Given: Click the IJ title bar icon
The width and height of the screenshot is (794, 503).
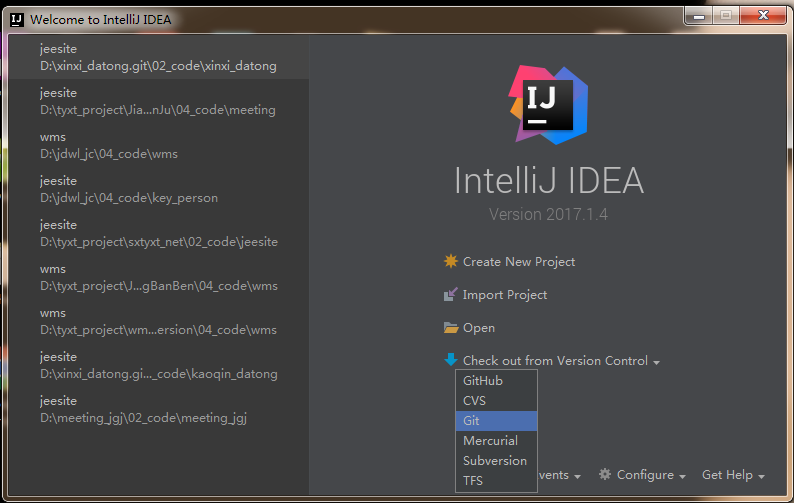Looking at the screenshot, I should coord(17,19).
